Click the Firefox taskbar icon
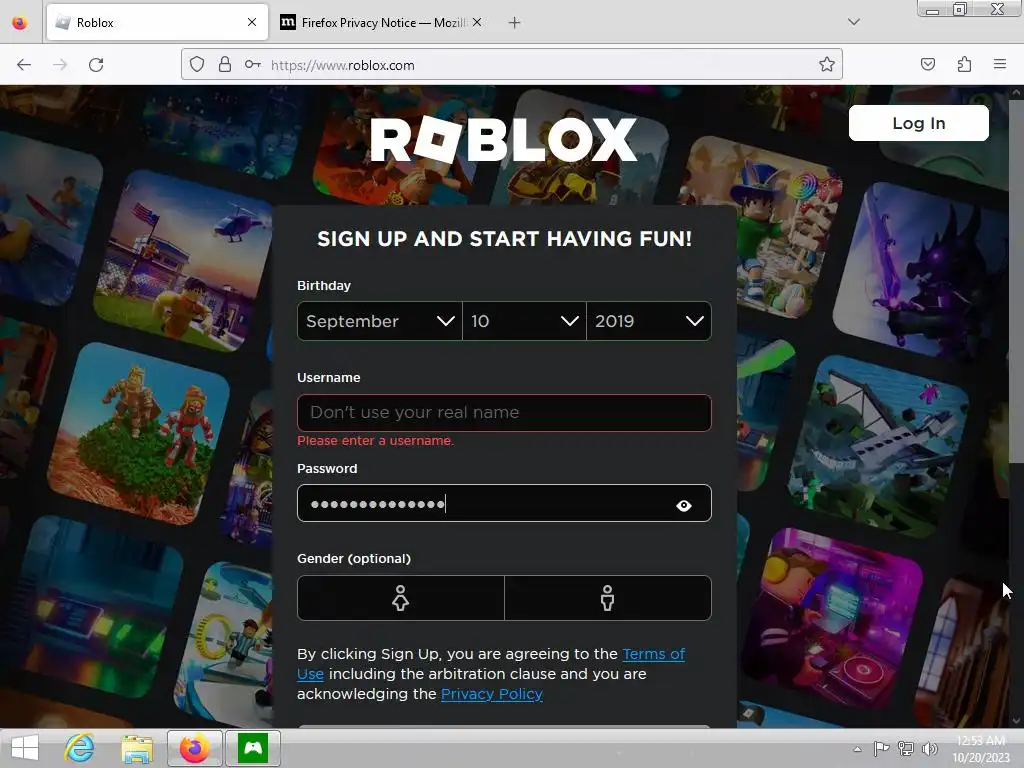The height and width of the screenshot is (768, 1024). [x=195, y=748]
